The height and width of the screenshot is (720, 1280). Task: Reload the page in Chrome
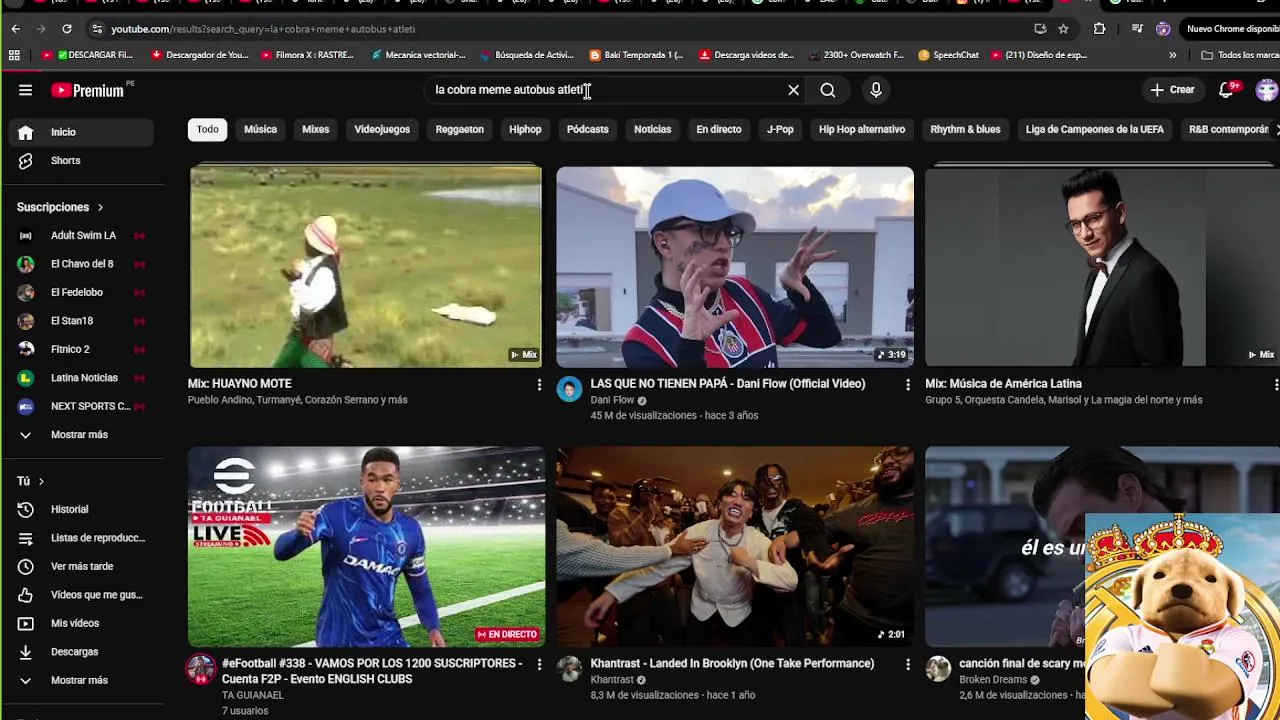pos(67,29)
